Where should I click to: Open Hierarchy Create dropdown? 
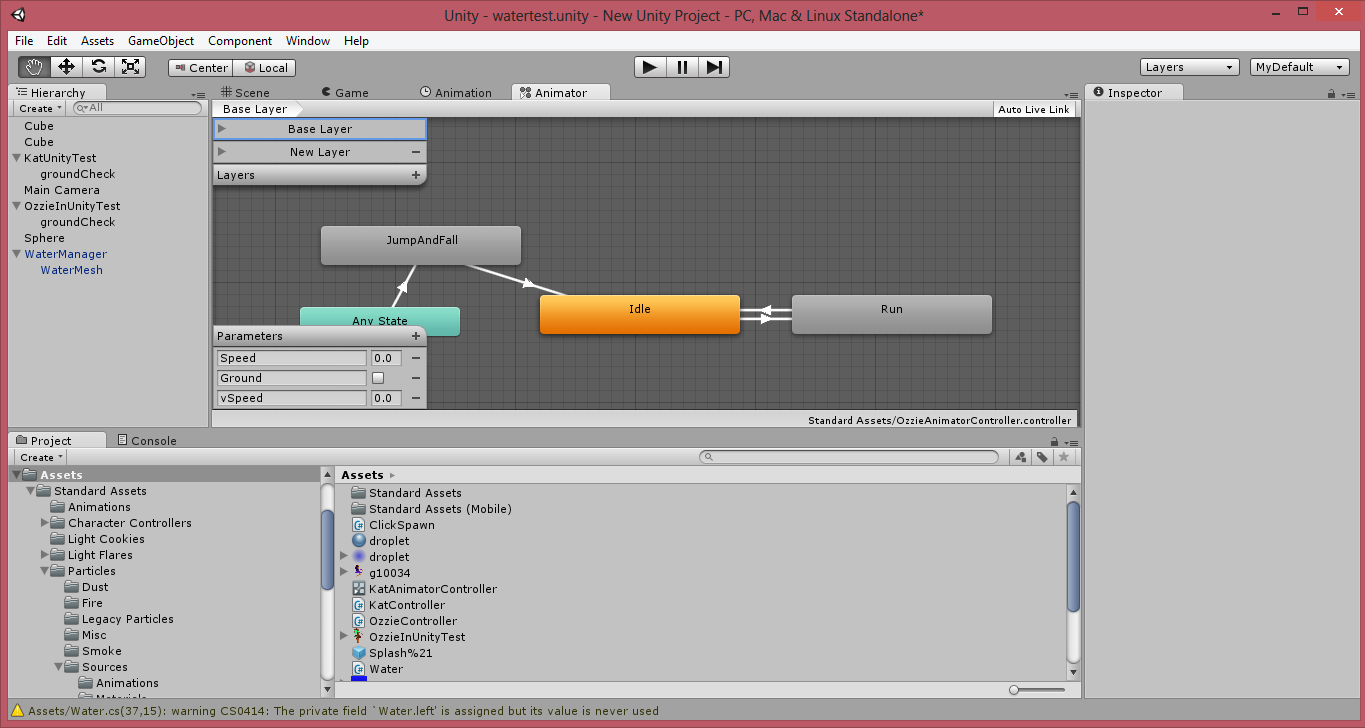coord(40,108)
